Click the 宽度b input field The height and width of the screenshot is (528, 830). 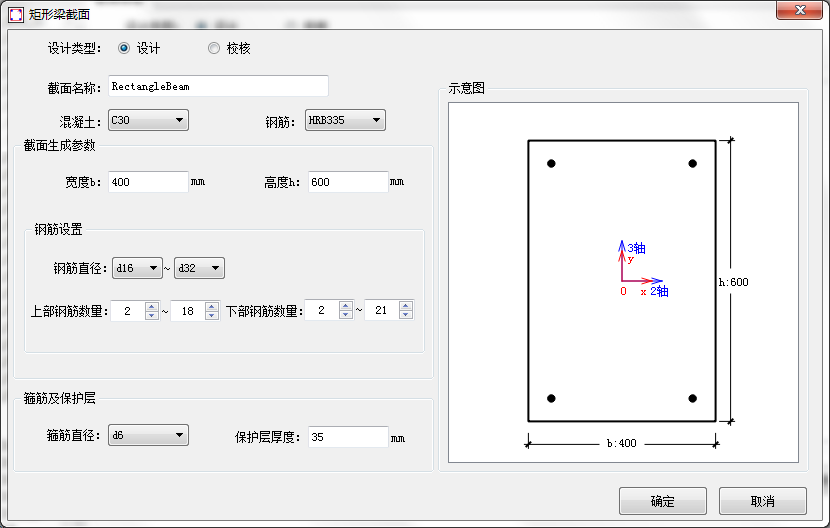(x=148, y=182)
